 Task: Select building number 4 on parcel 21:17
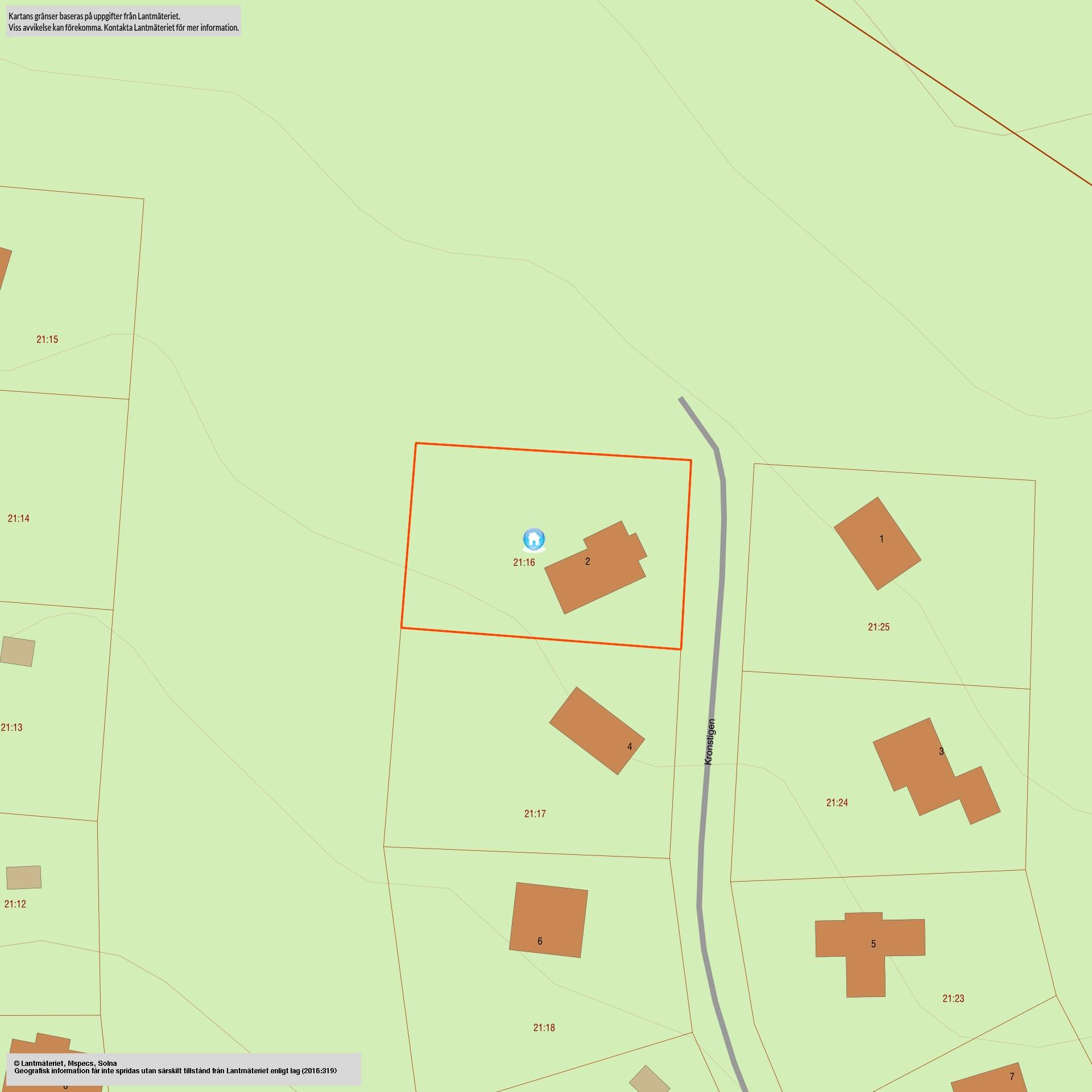click(597, 731)
